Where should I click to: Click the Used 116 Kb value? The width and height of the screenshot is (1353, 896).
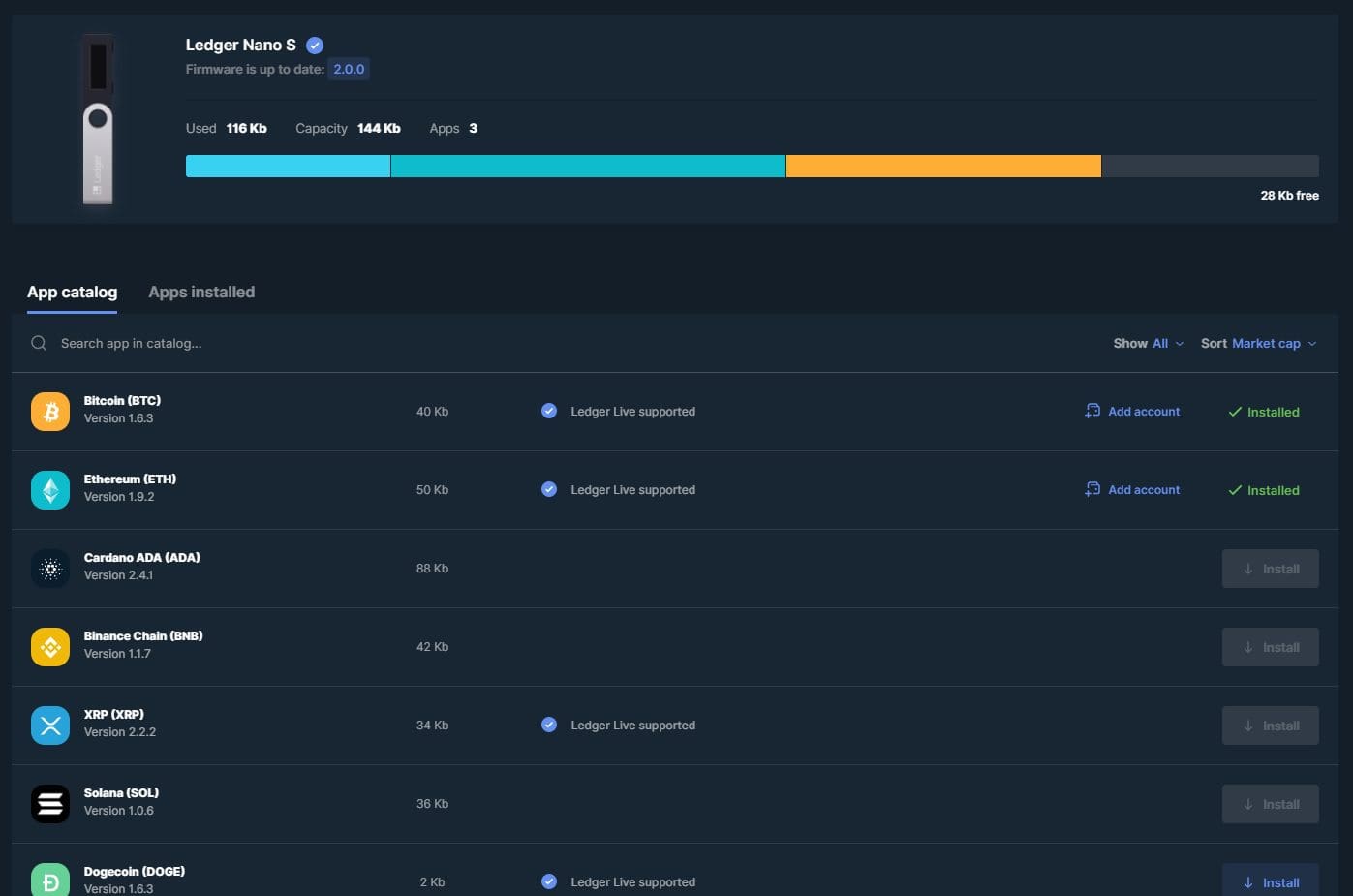coord(246,128)
